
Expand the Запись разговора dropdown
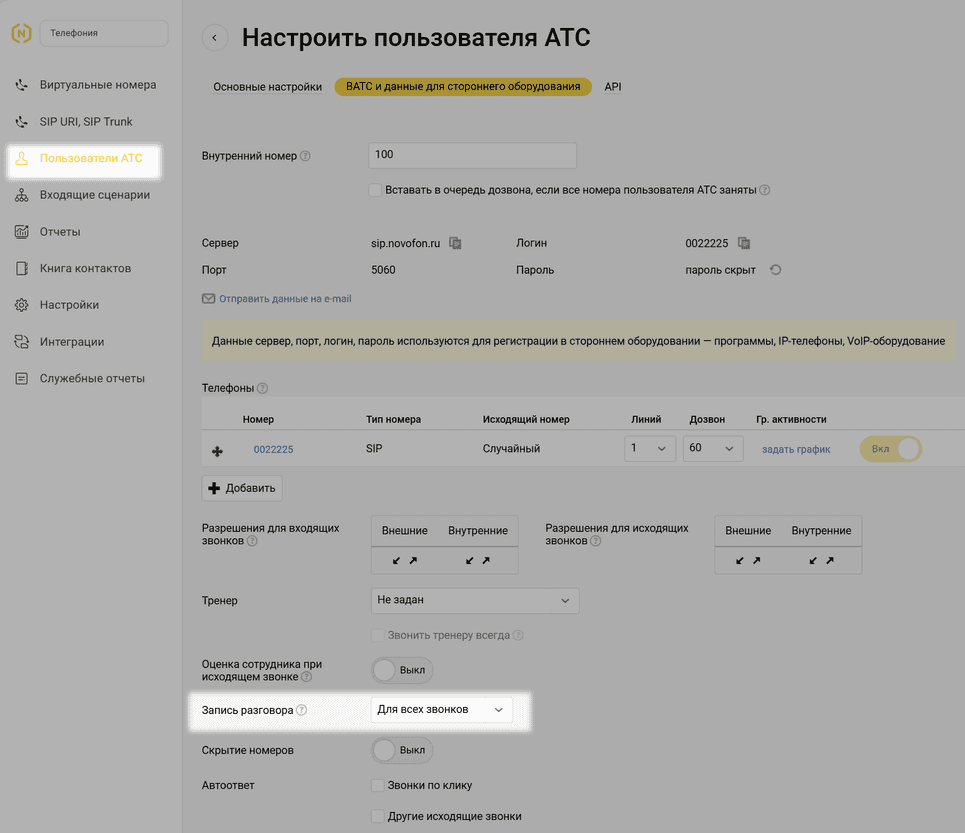(x=441, y=710)
